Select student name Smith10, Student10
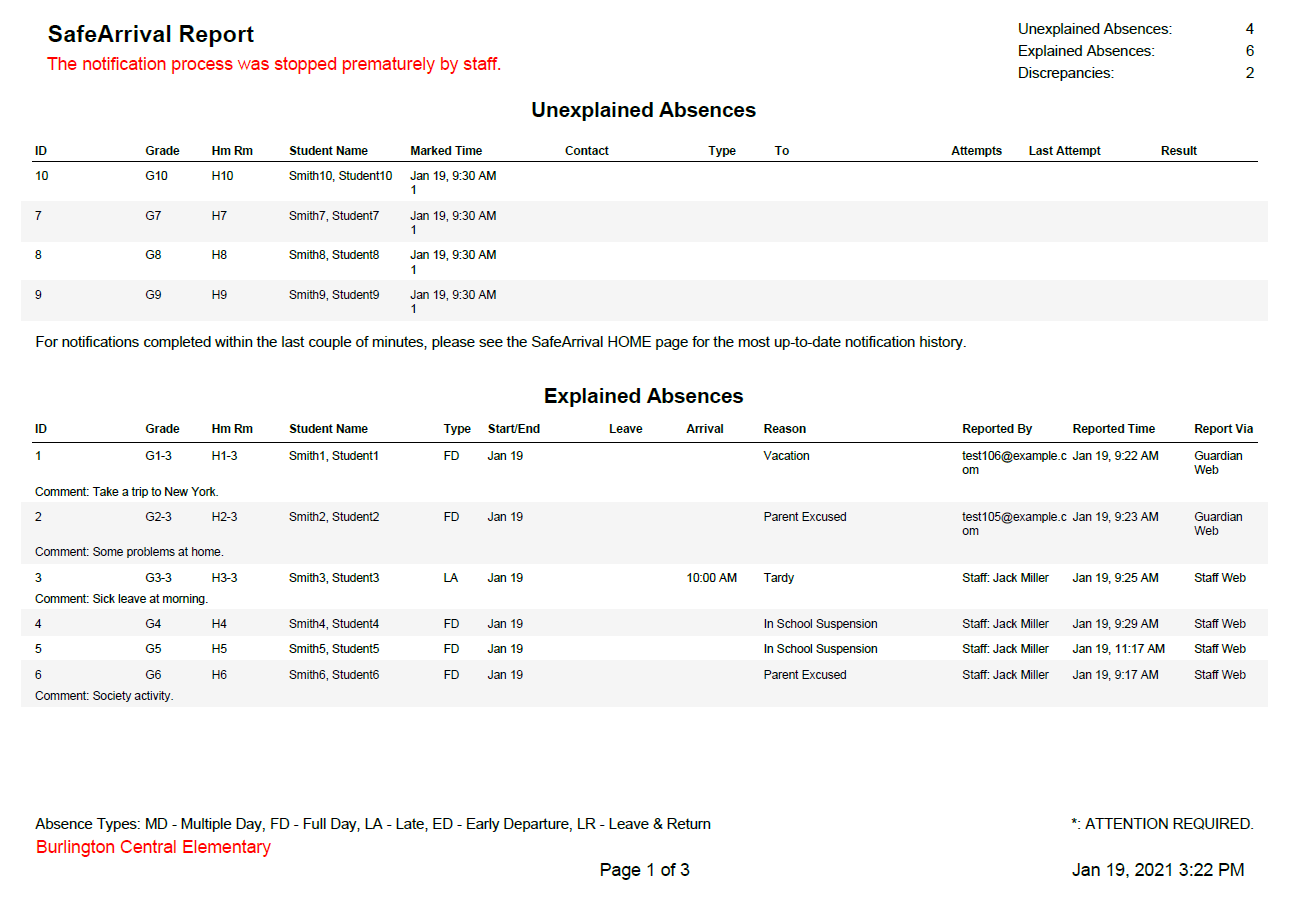1289x908 pixels. 333,175
